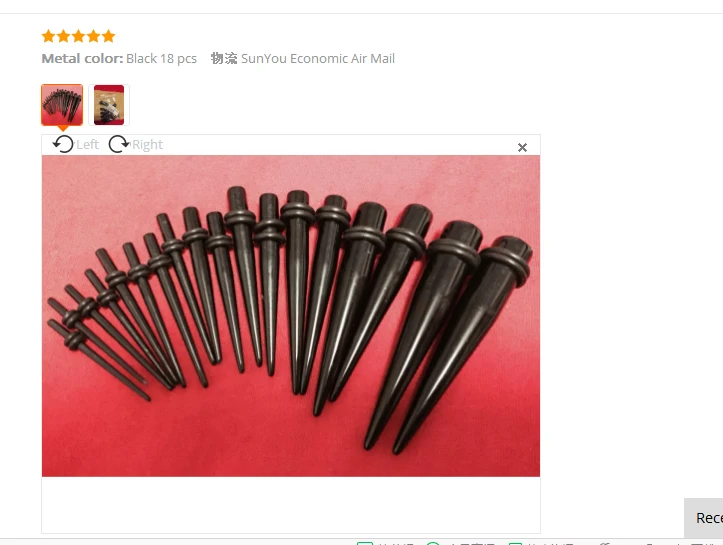Click the 物流 logistics label

click(224, 59)
